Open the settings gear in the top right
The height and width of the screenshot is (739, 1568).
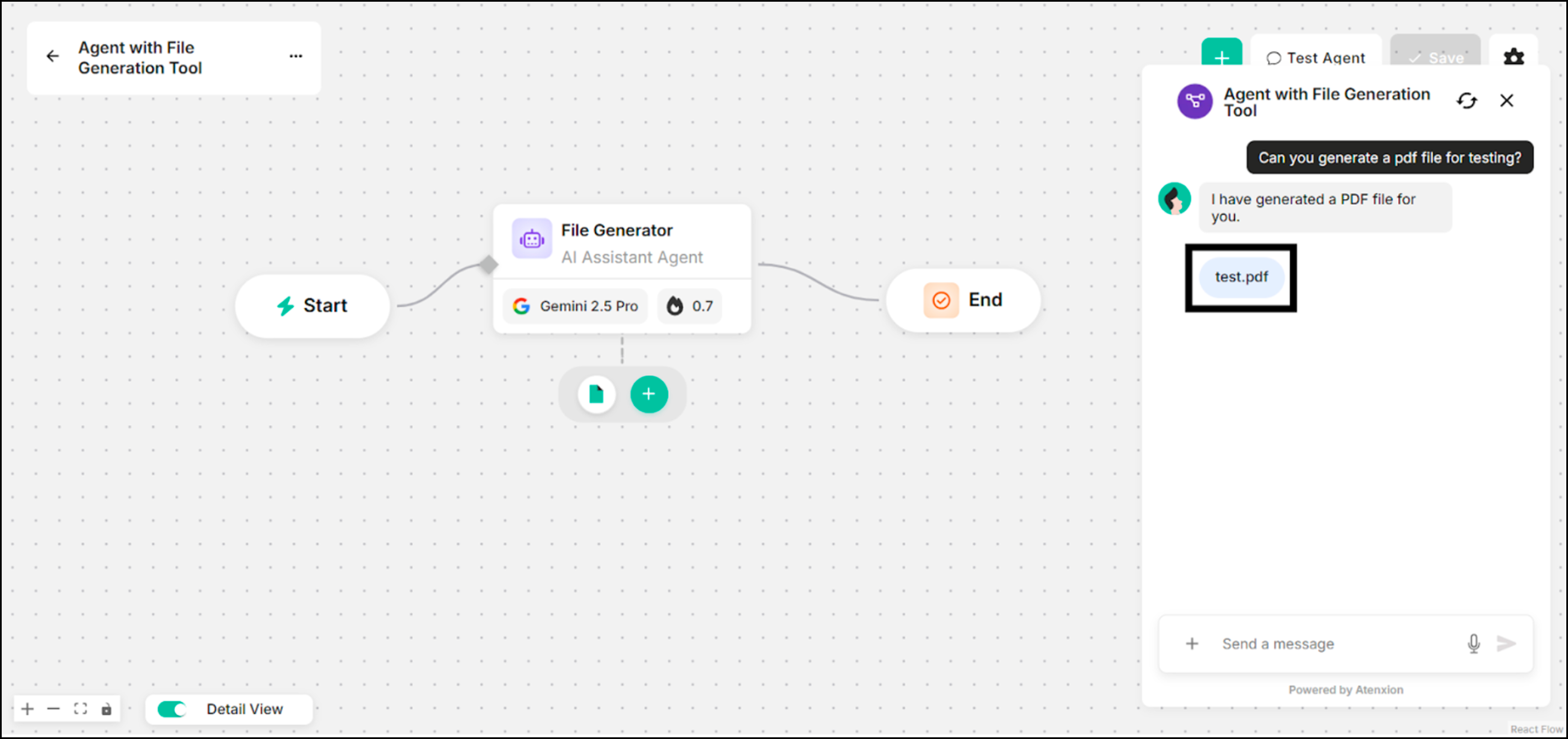(1514, 56)
